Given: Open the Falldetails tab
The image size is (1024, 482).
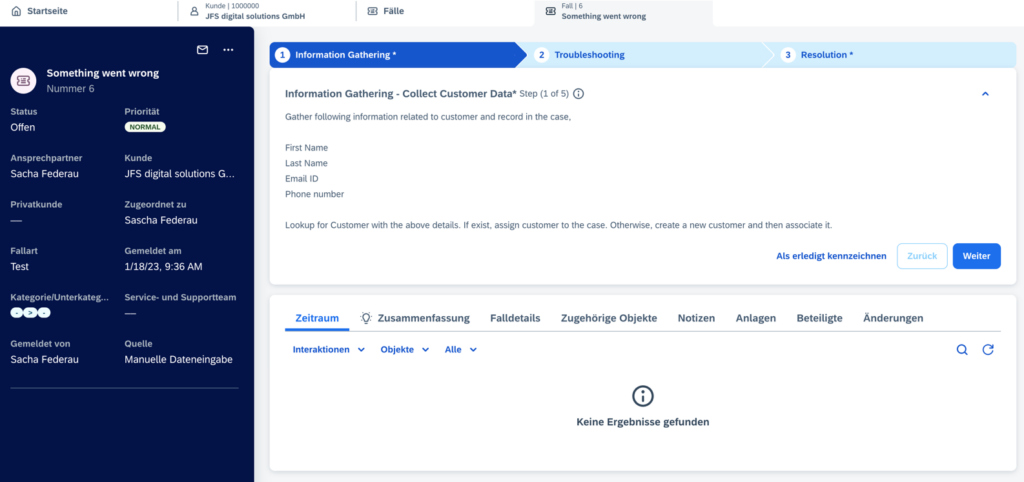Looking at the screenshot, I should 515,318.
